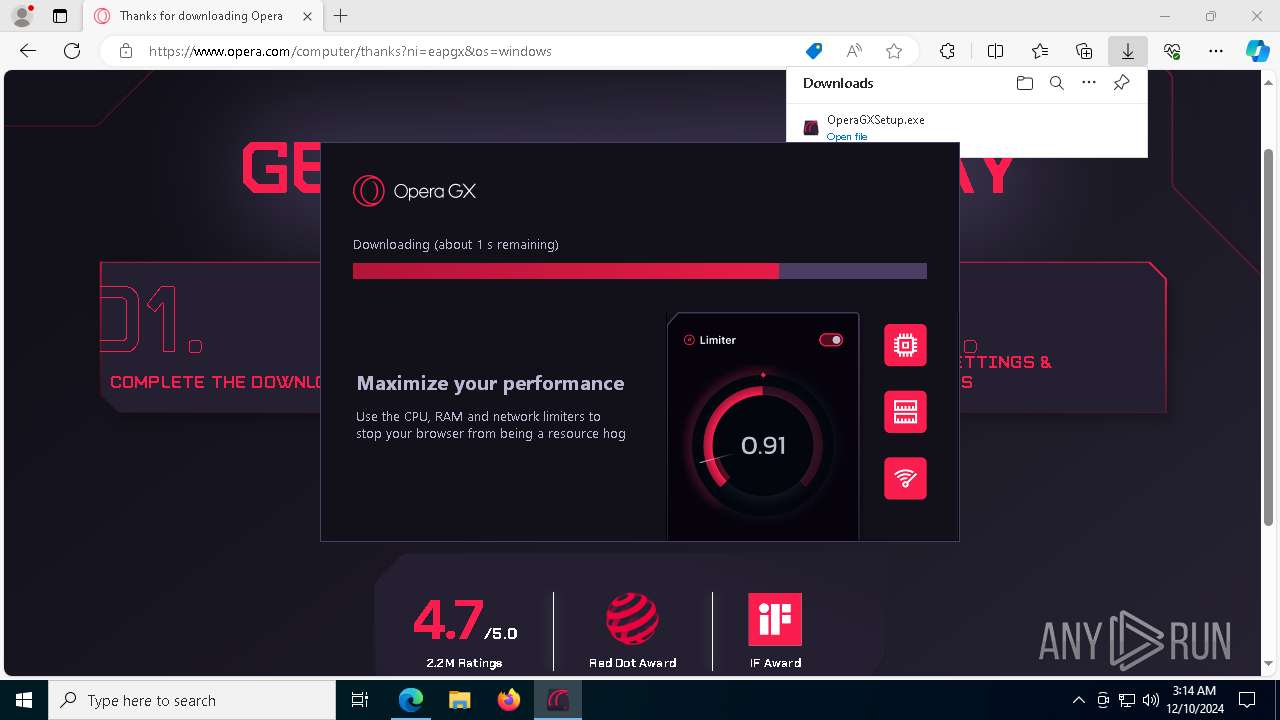Open Browser essentials heart icon
This screenshot has width=1280, height=720.
[x=1172, y=51]
